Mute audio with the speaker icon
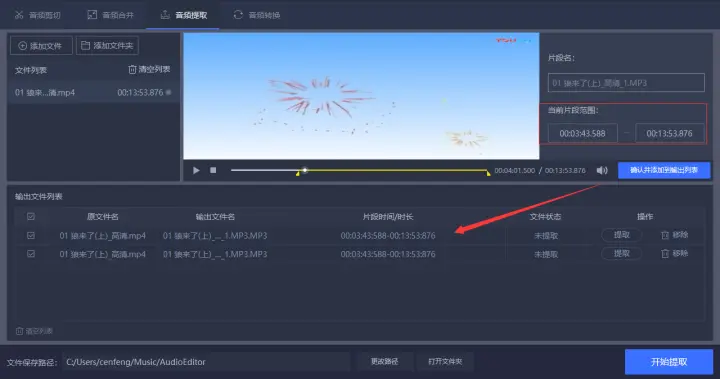Image resolution: width=720 pixels, height=379 pixels. [602, 170]
